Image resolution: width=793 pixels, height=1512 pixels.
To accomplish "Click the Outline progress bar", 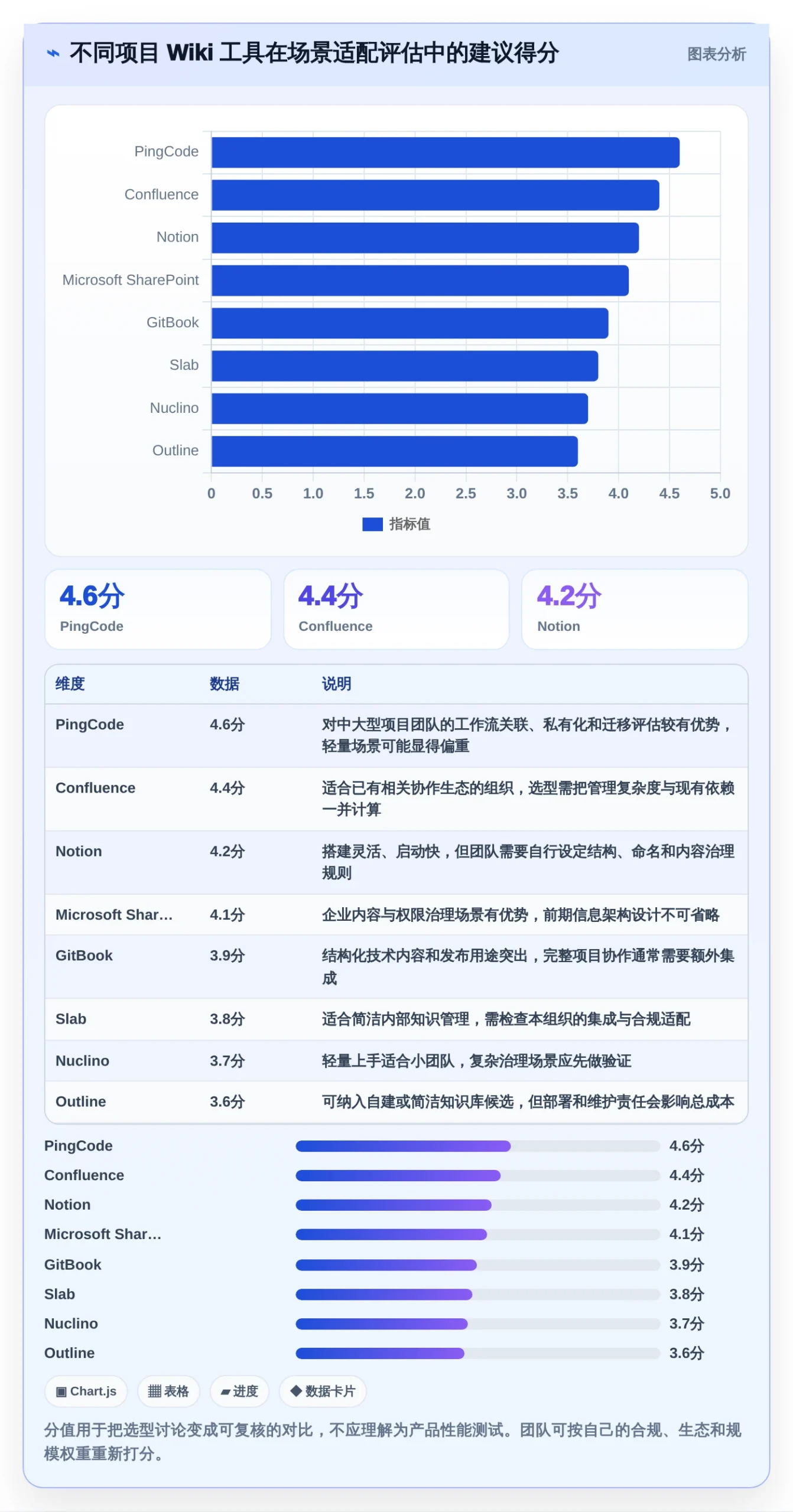I will point(477,1353).
